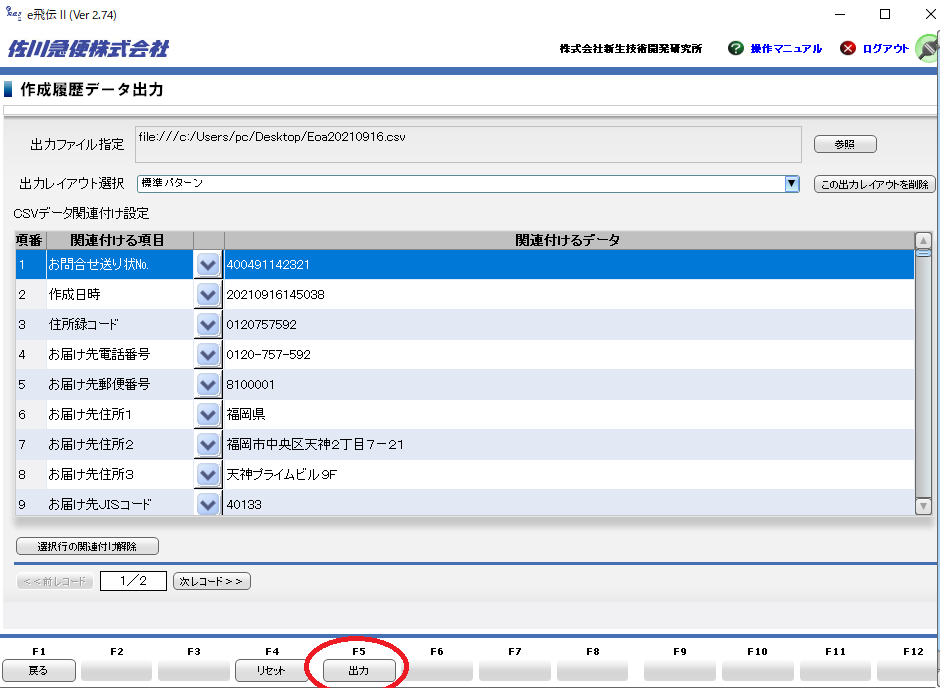The width and height of the screenshot is (940, 688).
Task: Expand dropdown for 住所録コード row
Action: tap(208, 325)
